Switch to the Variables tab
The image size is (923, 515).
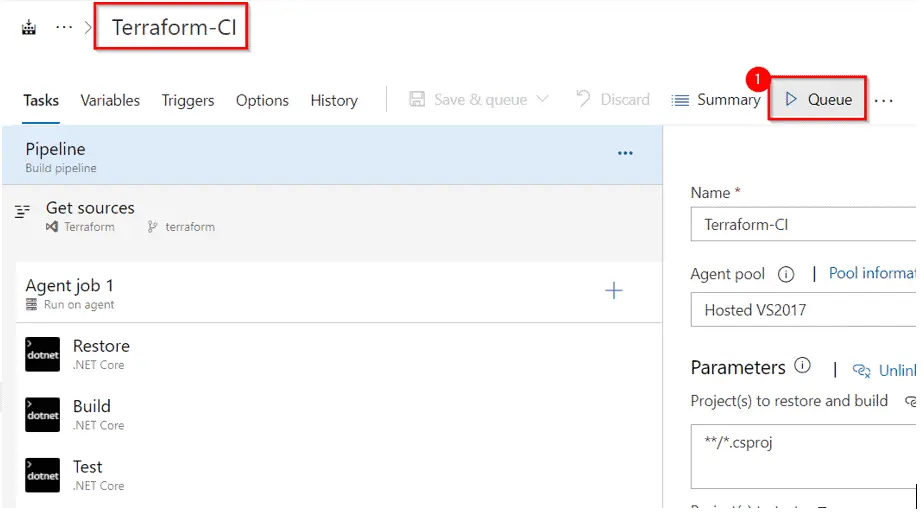110,100
